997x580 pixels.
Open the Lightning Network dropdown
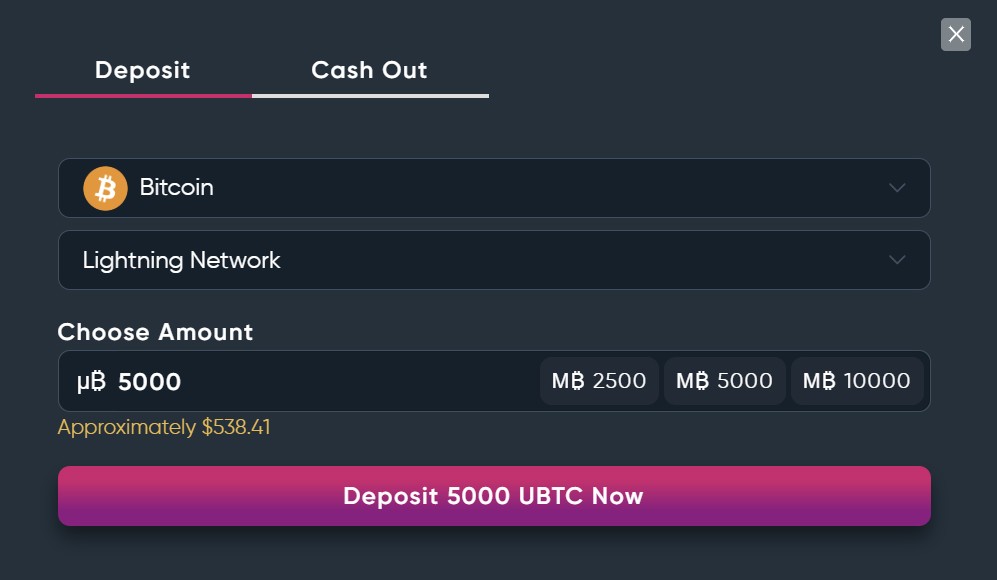click(x=494, y=260)
